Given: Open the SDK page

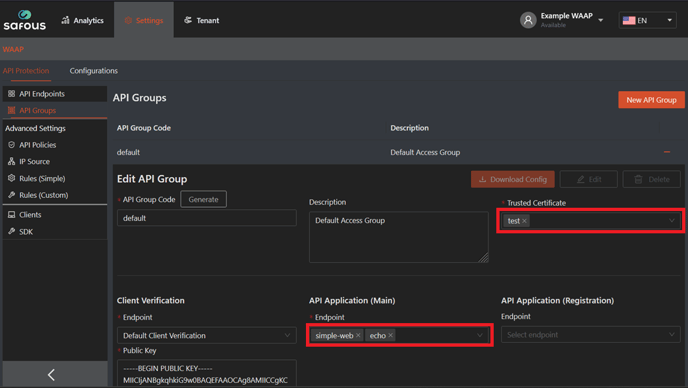Looking at the screenshot, I should pos(26,231).
